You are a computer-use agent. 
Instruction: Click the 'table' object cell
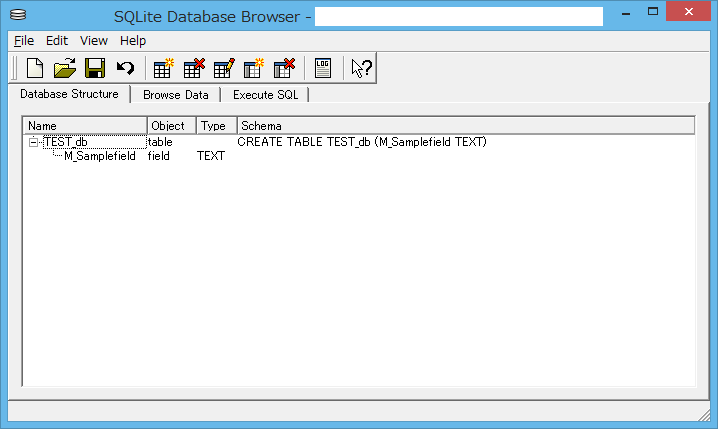[160, 142]
